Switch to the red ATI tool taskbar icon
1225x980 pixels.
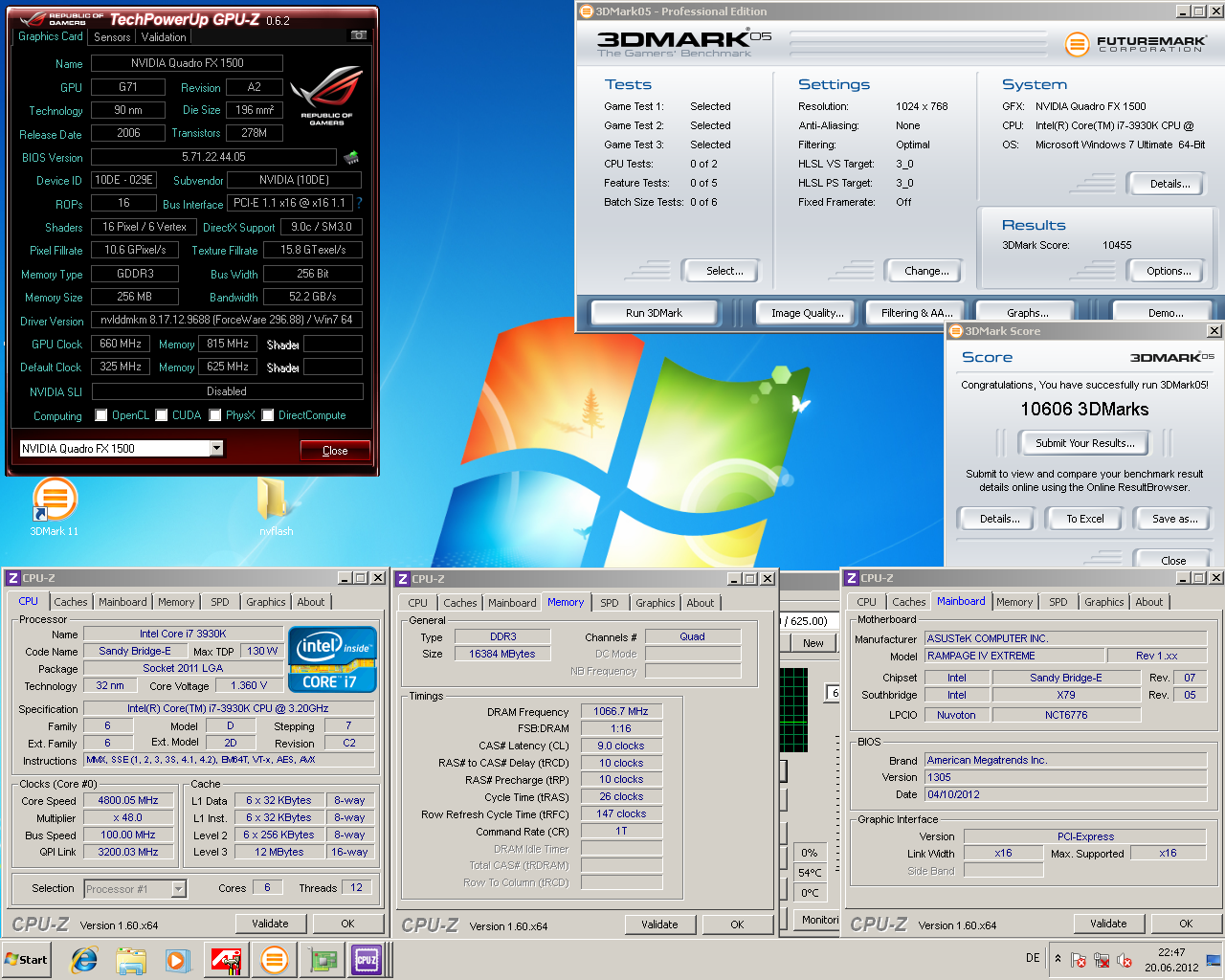coord(226,960)
